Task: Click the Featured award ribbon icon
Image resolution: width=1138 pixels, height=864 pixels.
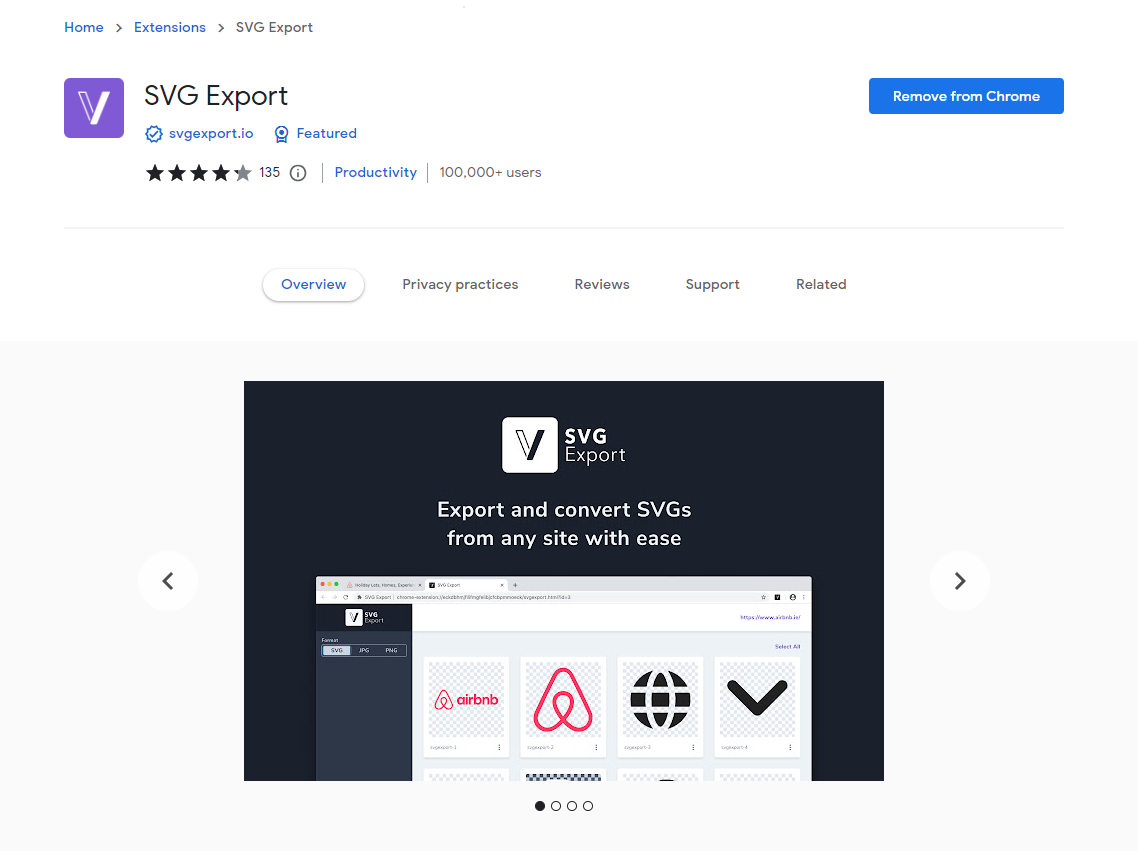Action: (282, 134)
